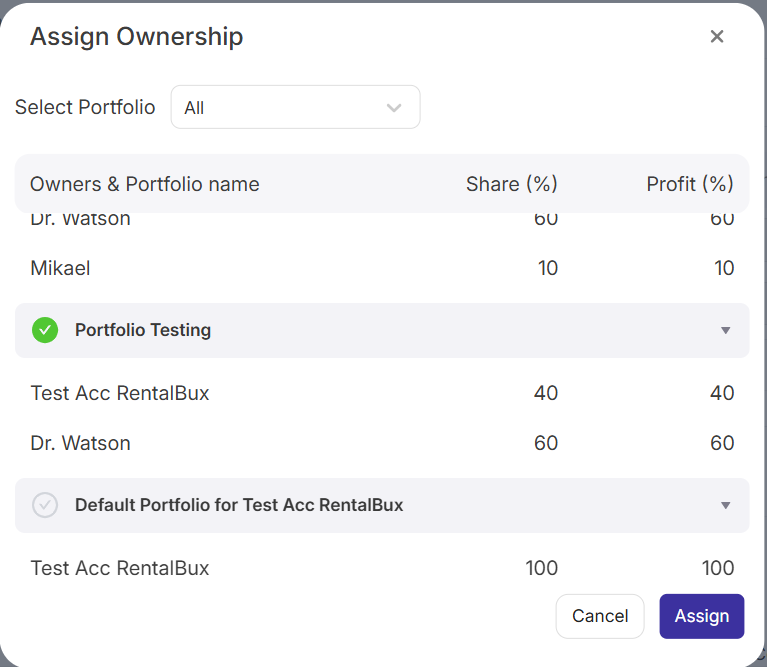Image resolution: width=767 pixels, height=667 pixels.
Task: Click the Cancel button
Action: click(600, 616)
